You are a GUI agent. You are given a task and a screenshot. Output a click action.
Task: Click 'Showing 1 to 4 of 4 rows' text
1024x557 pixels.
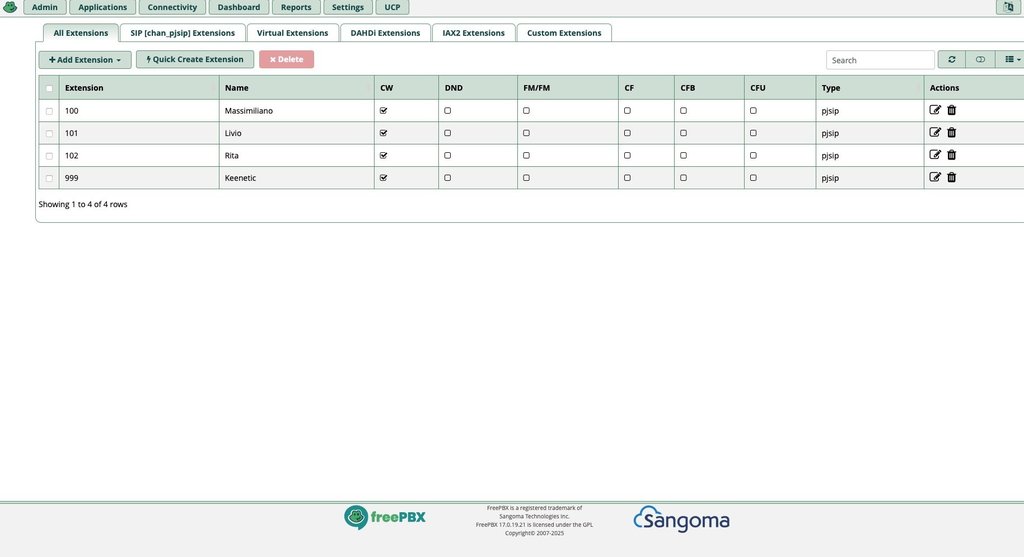click(x=83, y=204)
